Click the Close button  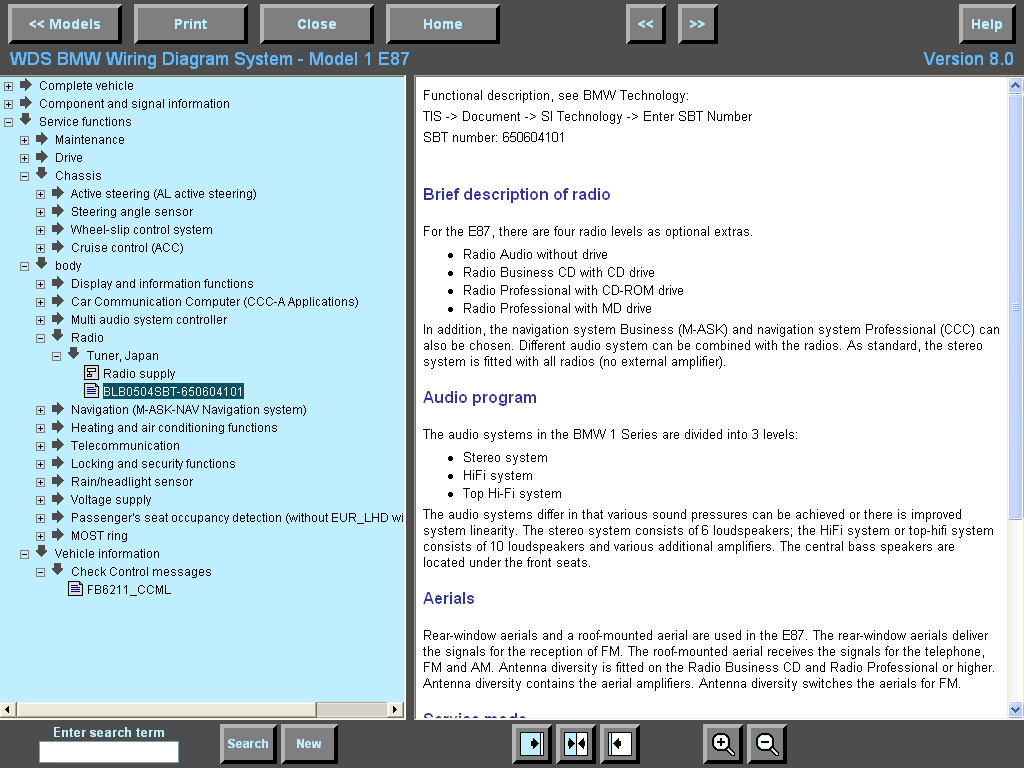tap(317, 24)
